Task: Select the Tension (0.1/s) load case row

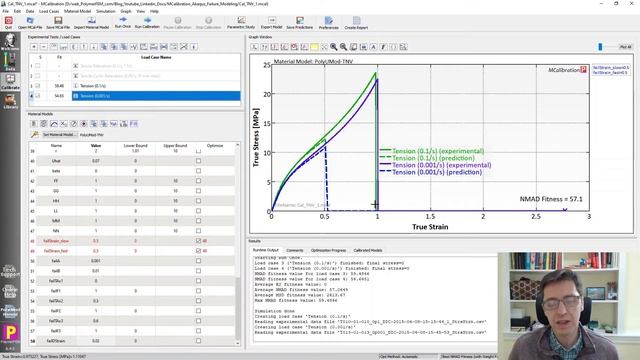Action: pyautogui.click(x=156, y=86)
